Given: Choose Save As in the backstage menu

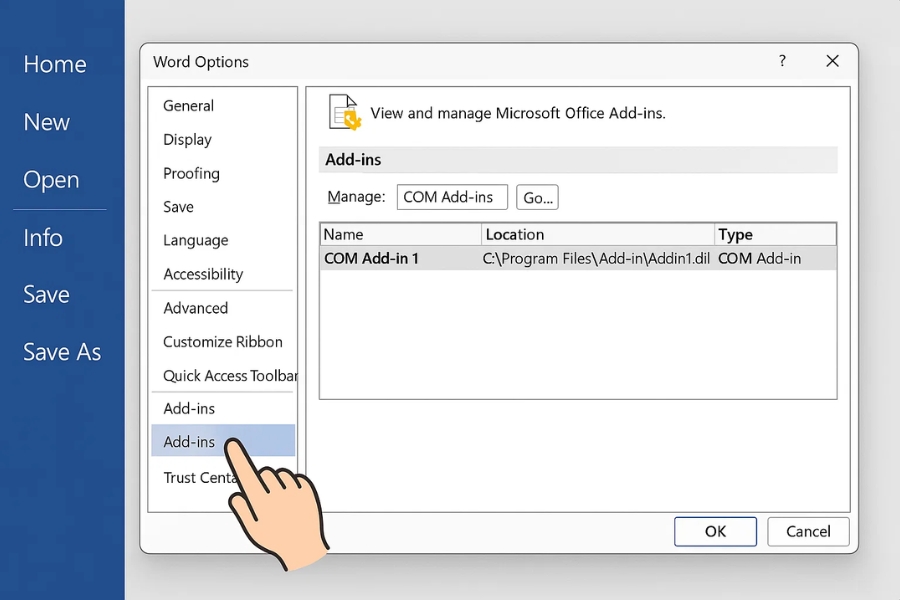Looking at the screenshot, I should [62, 352].
